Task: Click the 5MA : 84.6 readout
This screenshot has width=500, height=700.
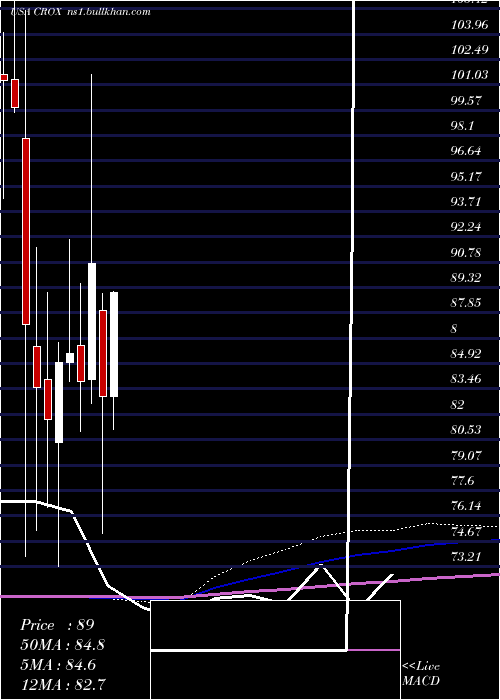Action: (x=60, y=665)
